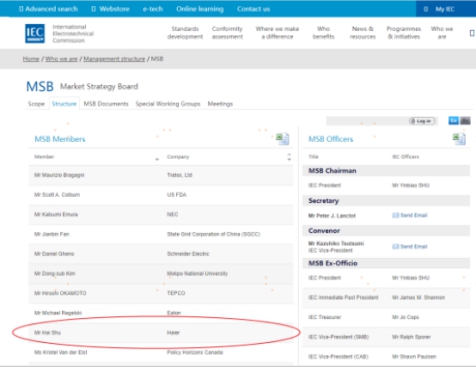Click company Mokpo National University
The width and height of the screenshot is (476, 367).
pyautogui.click(x=197, y=273)
